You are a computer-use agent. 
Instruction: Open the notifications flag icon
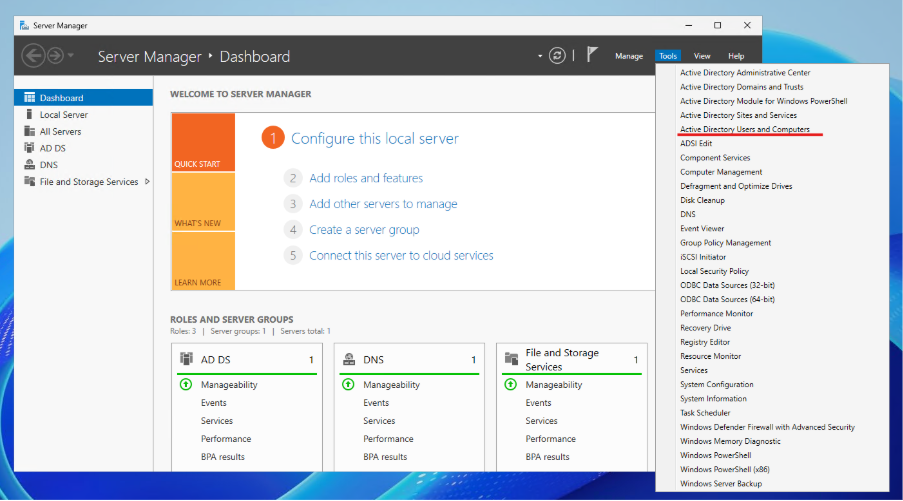tap(592, 56)
